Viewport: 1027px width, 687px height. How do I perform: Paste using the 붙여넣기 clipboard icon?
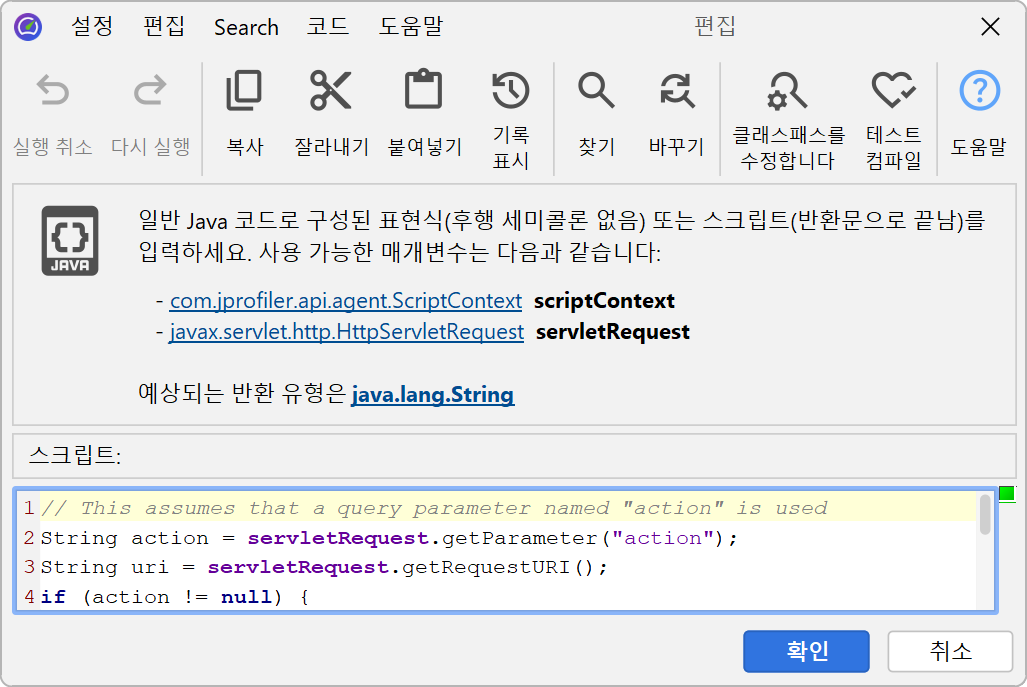point(424,89)
